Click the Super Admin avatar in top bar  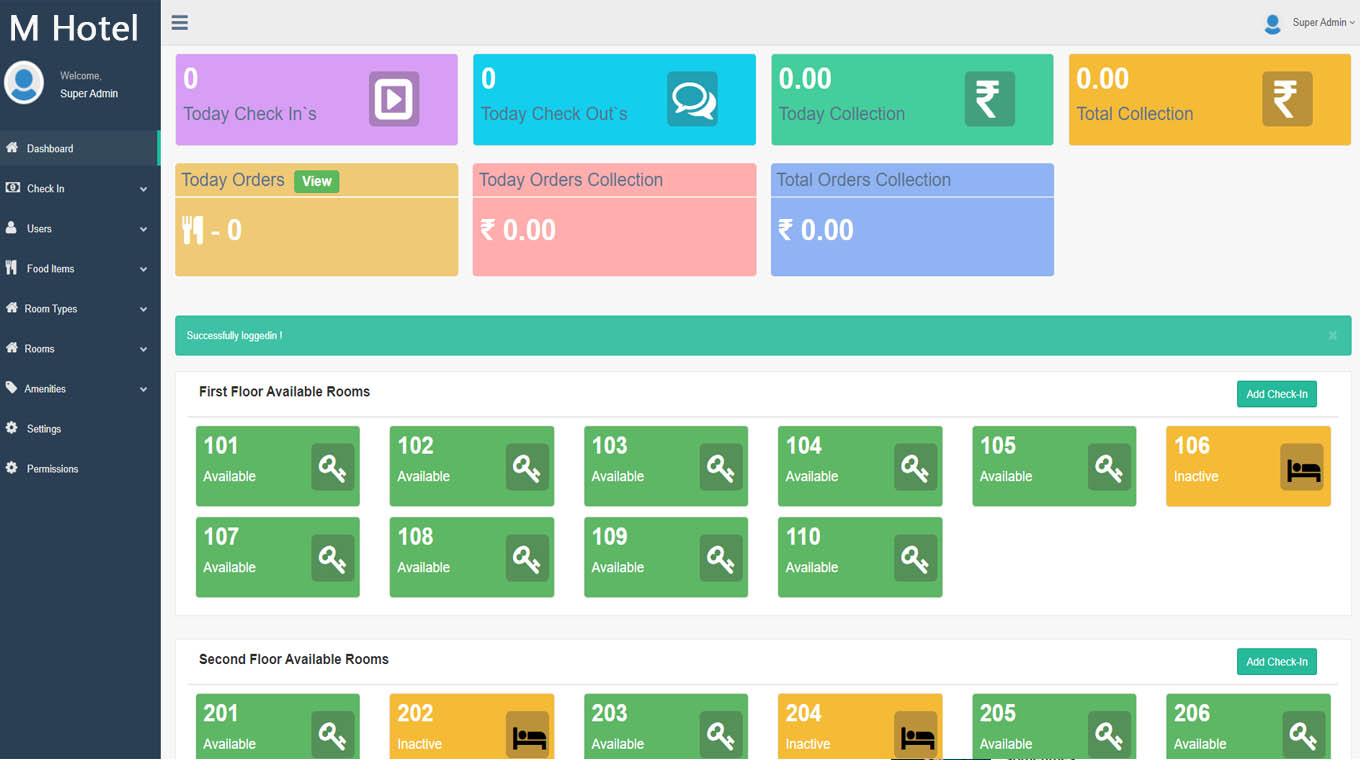pyautogui.click(x=1273, y=23)
